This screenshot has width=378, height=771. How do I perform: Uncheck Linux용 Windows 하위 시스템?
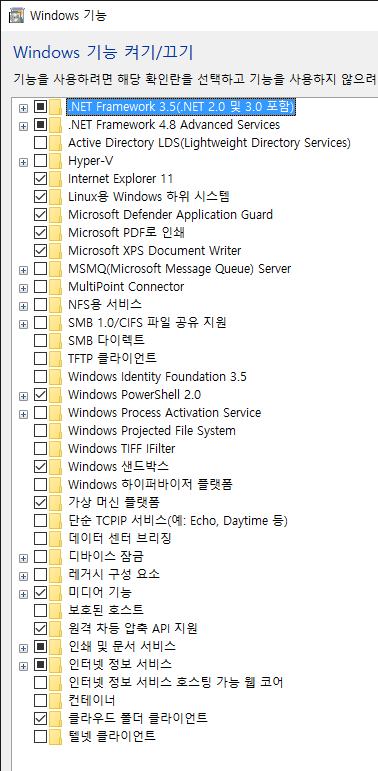40,197
